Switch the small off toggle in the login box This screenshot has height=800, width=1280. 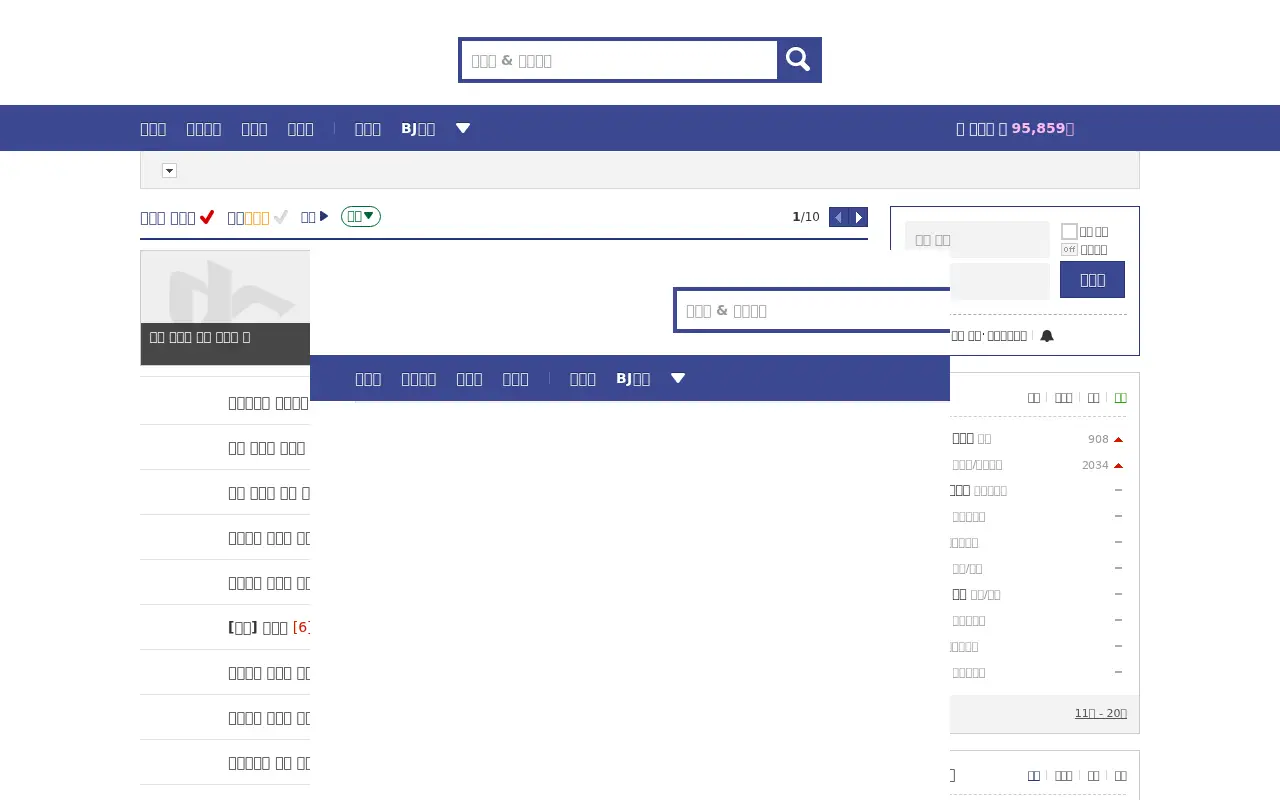[1069, 249]
